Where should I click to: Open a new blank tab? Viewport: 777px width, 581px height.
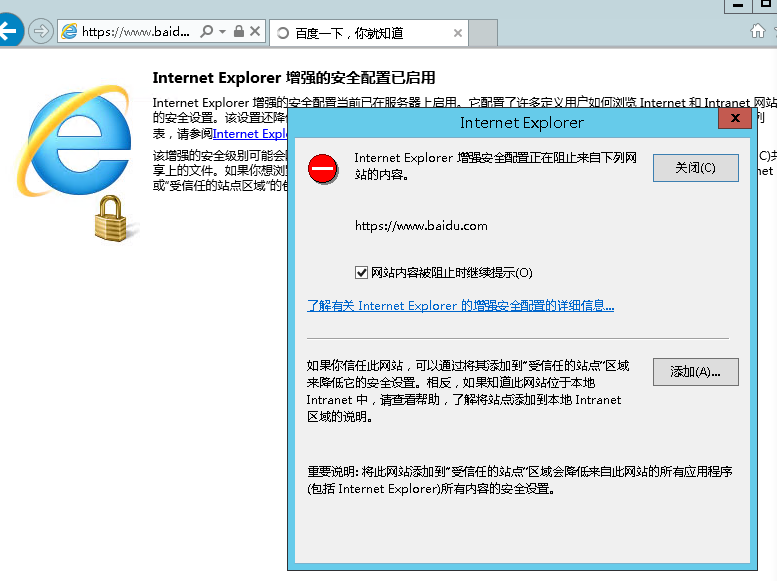[483, 33]
